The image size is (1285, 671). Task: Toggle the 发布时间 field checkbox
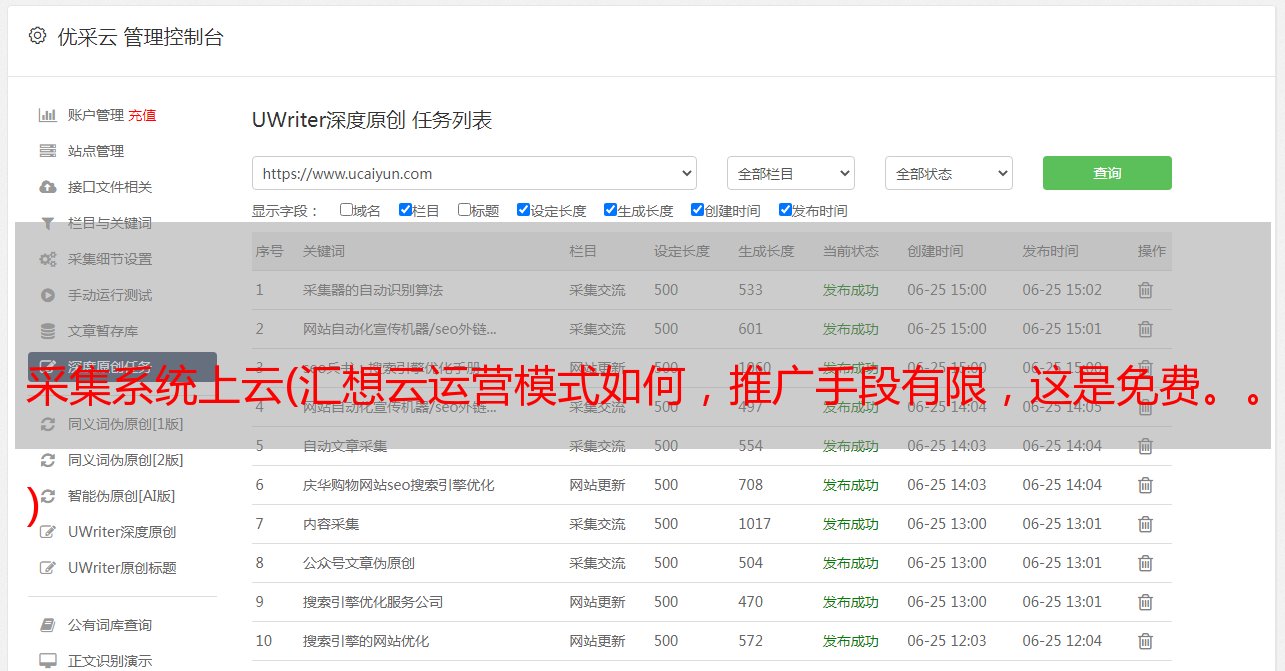[785, 210]
